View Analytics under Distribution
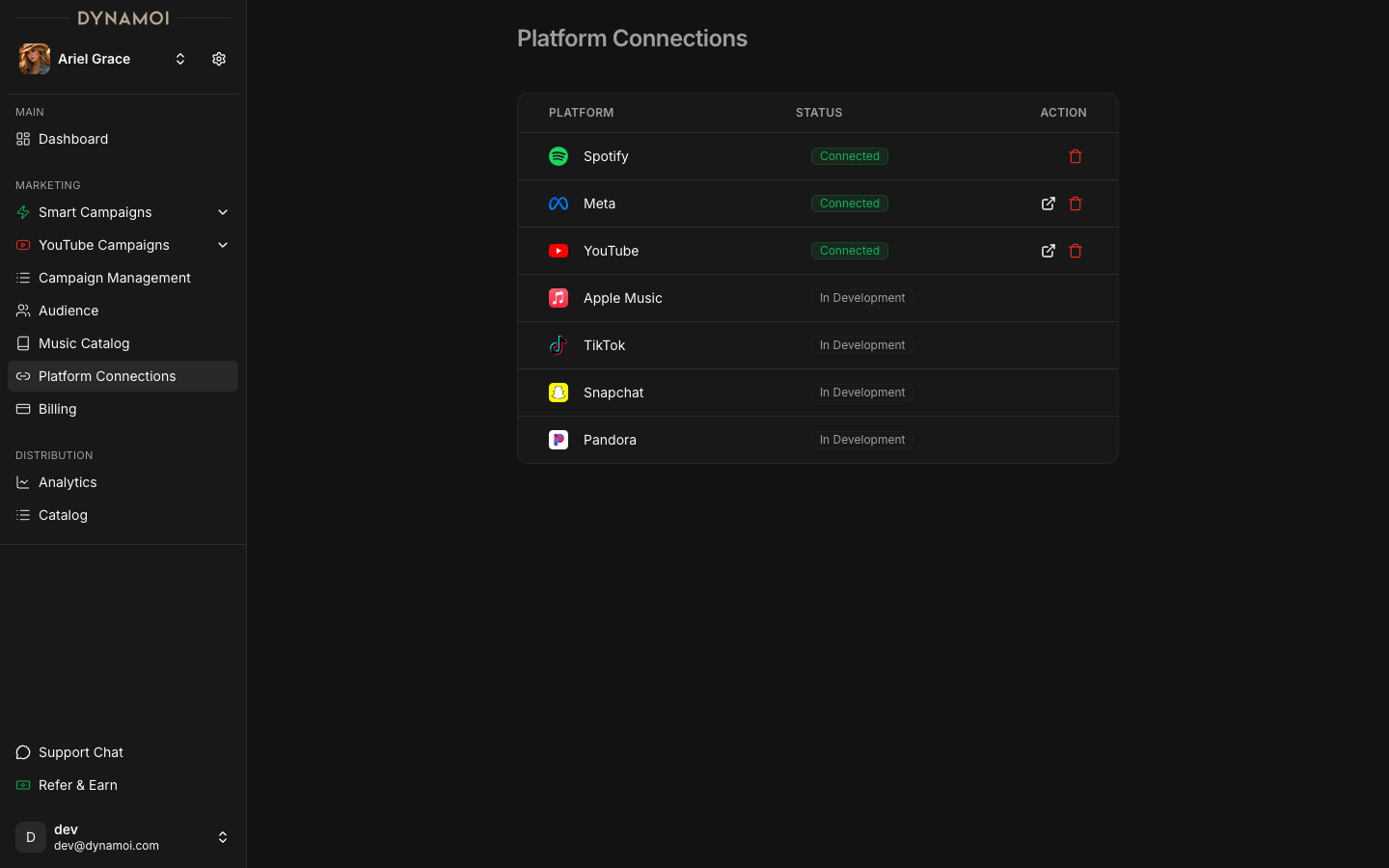This screenshot has height=868, width=1389. click(68, 482)
